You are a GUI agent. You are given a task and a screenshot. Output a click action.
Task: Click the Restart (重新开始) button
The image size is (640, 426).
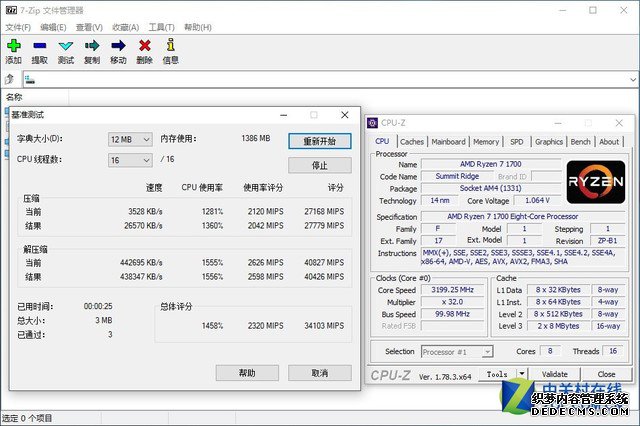[320, 141]
